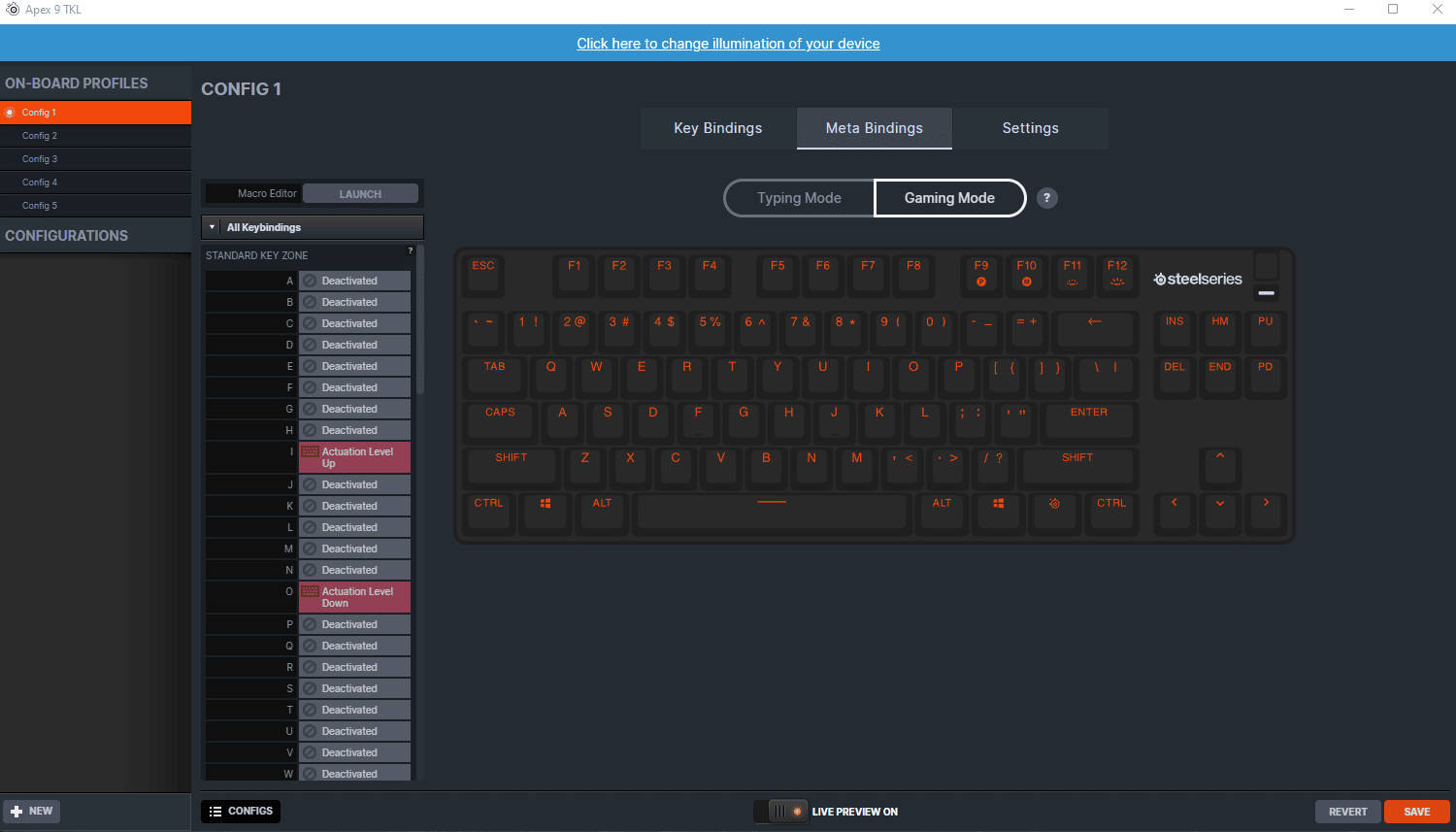
Task: Click the active profile indicator on Config 1
Action: 10,113
